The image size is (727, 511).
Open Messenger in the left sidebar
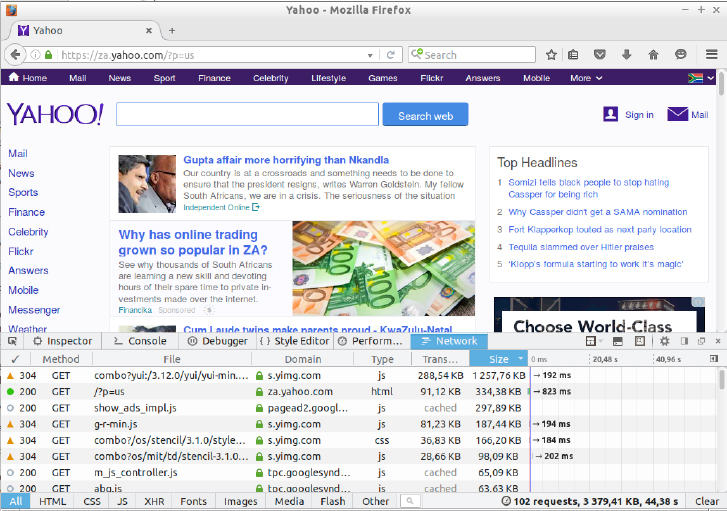coord(34,310)
